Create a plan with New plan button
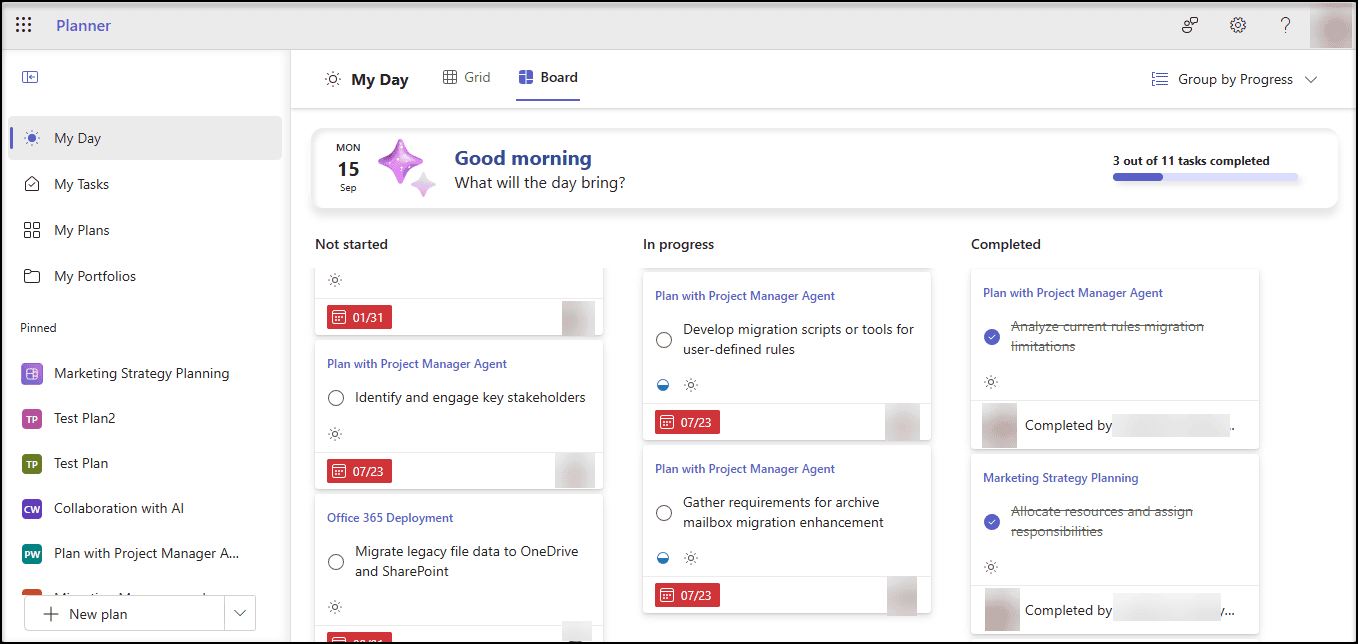The height and width of the screenshot is (644, 1358). [125, 613]
